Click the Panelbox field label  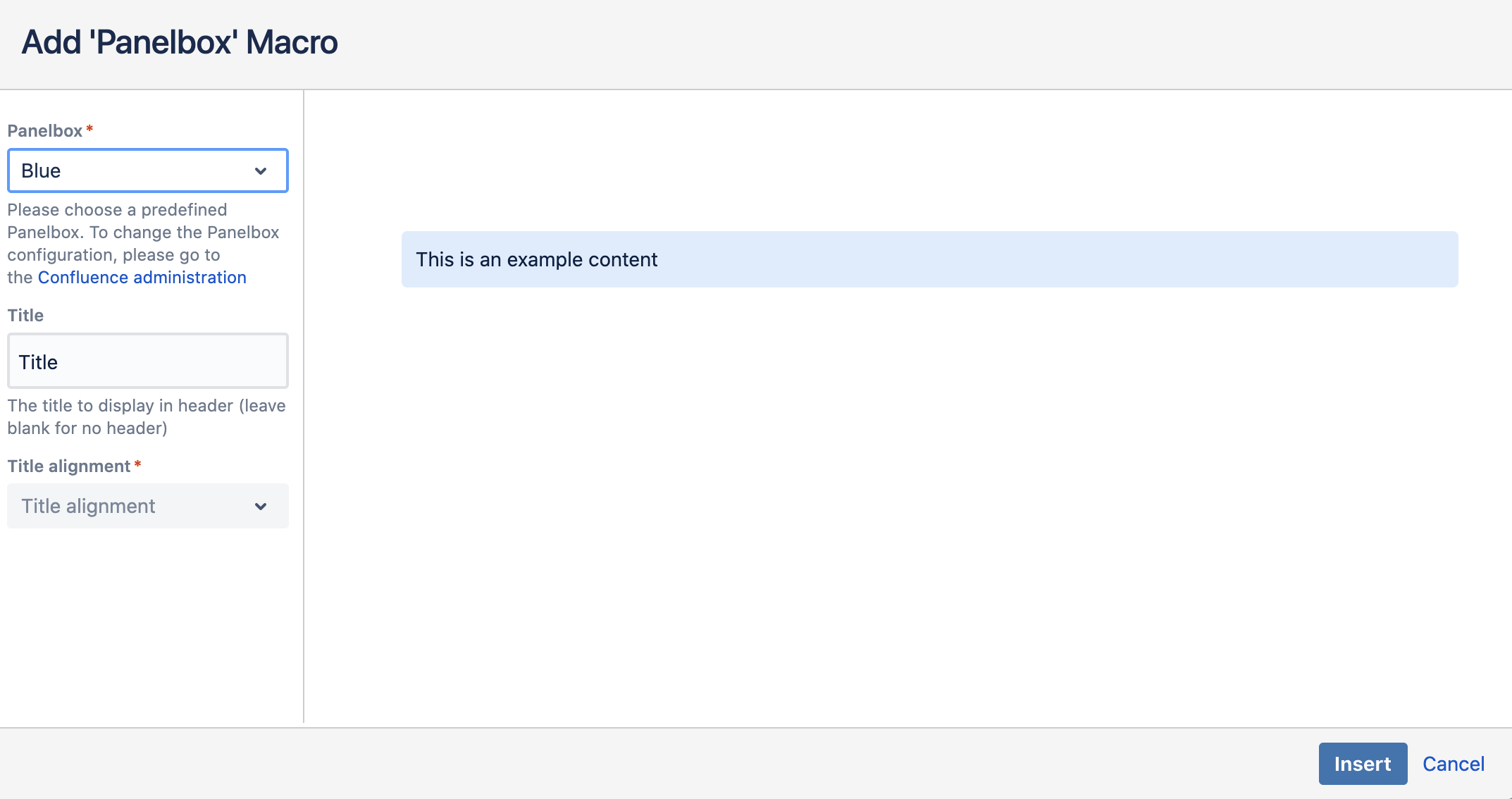click(x=44, y=131)
